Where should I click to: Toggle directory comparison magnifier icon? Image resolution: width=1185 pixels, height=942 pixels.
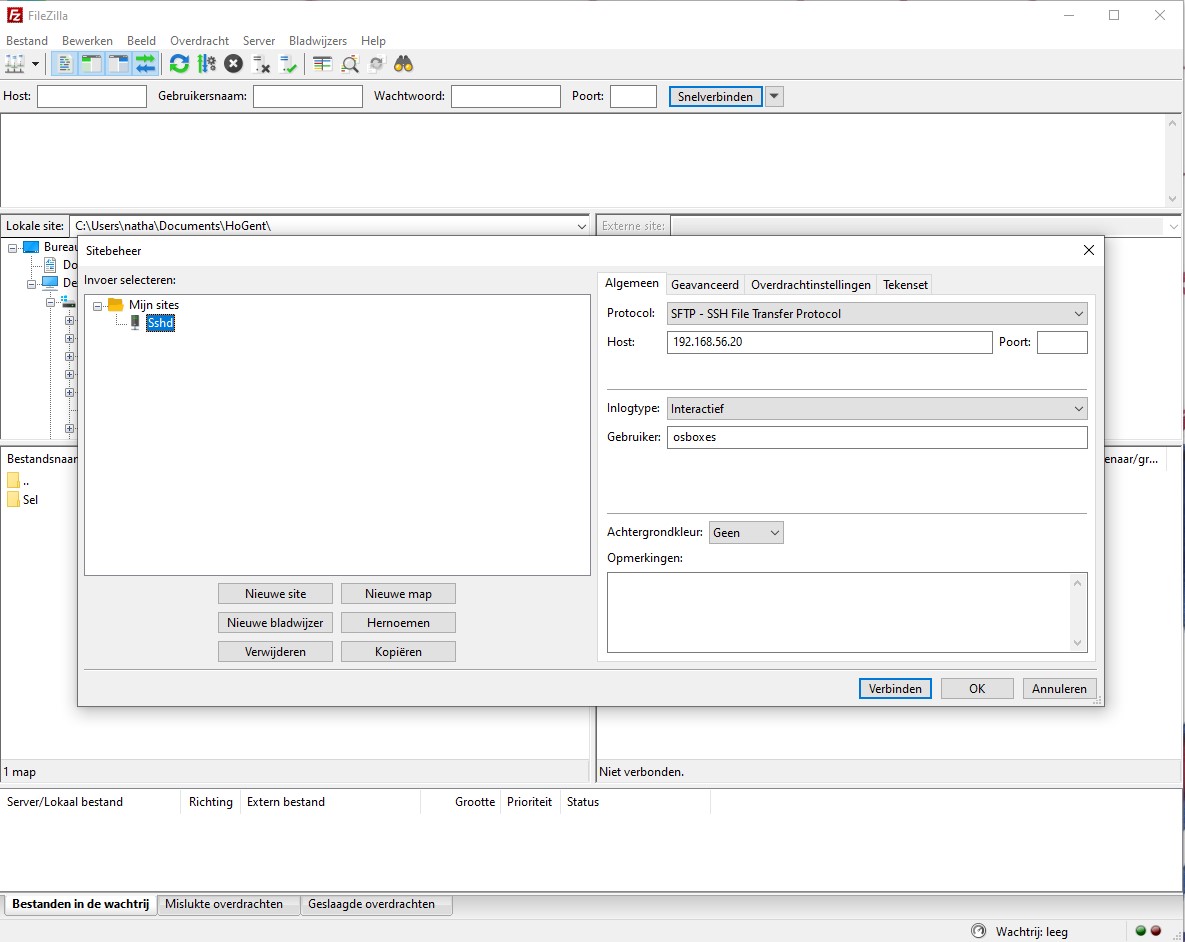[x=350, y=64]
